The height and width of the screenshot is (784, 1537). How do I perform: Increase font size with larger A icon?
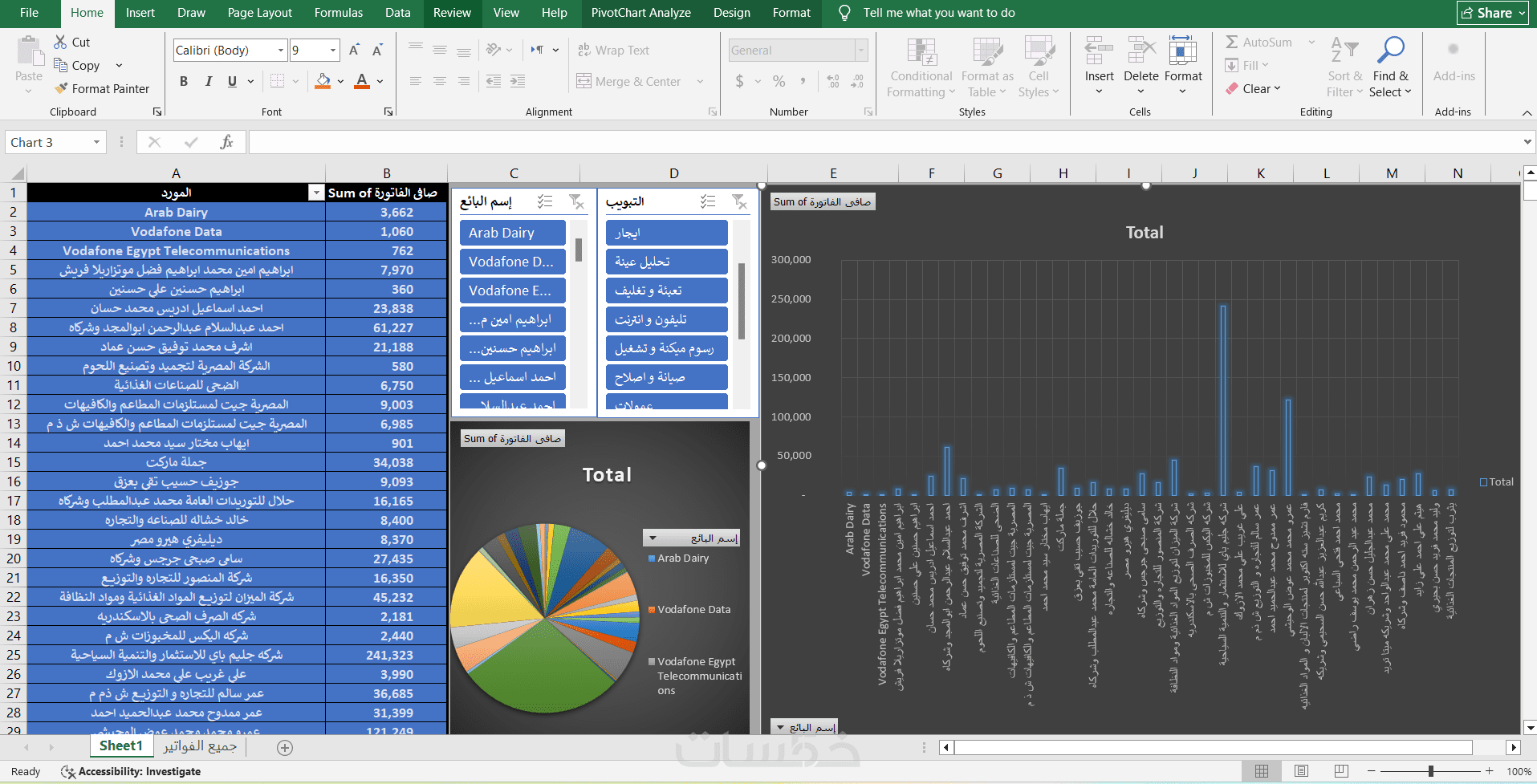click(x=354, y=50)
